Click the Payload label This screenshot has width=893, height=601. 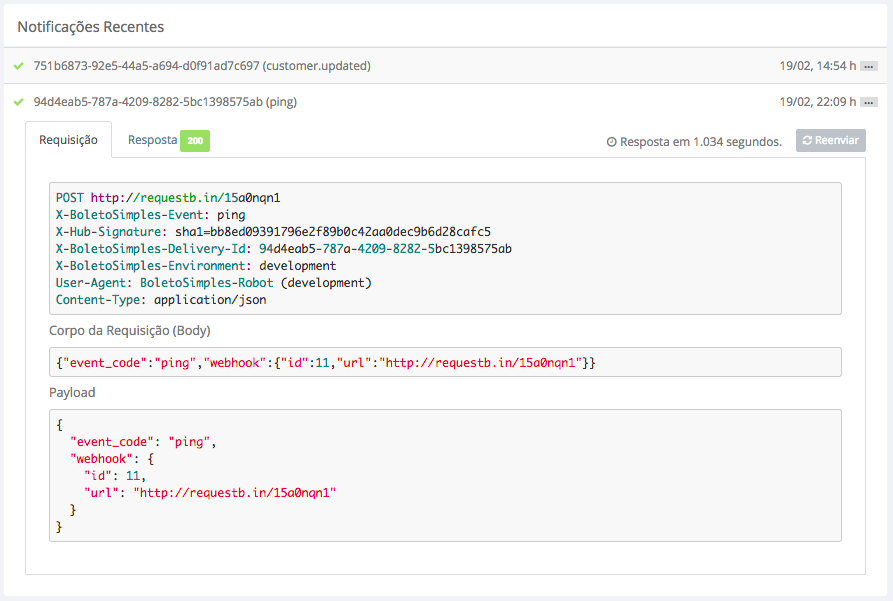72,393
